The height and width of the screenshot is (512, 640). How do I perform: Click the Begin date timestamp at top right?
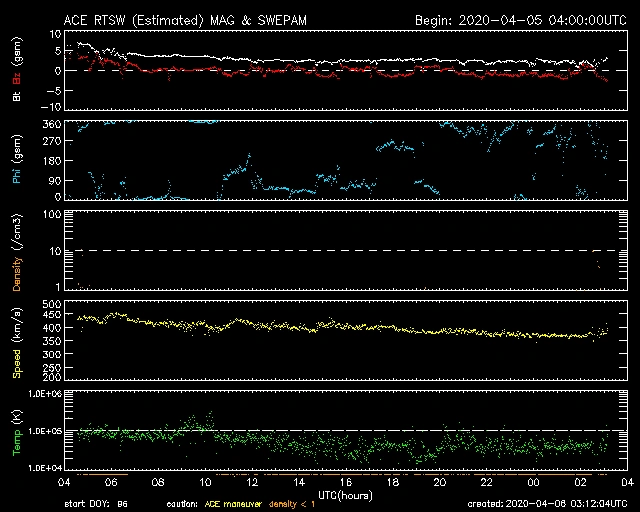[x=519, y=20]
